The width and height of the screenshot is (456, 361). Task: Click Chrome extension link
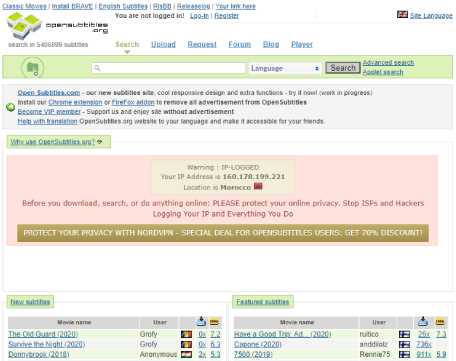(x=75, y=102)
